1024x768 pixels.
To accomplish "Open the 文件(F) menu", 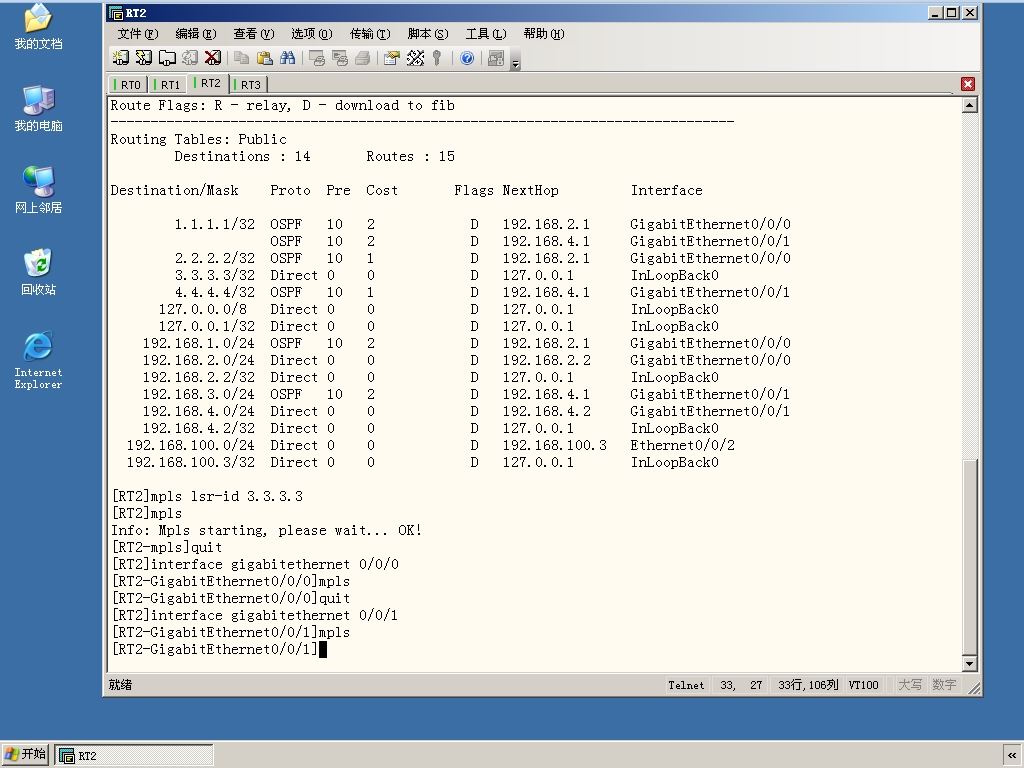I will pyautogui.click(x=138, y=34).
